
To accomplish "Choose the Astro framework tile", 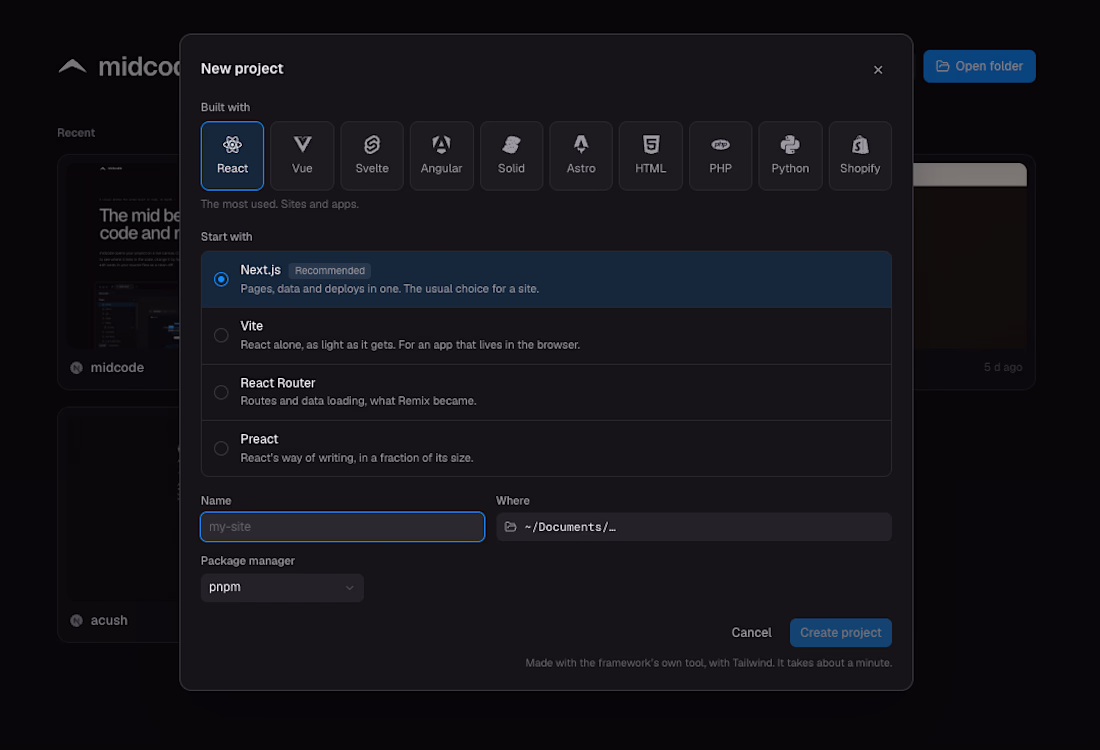I will 581,156.
